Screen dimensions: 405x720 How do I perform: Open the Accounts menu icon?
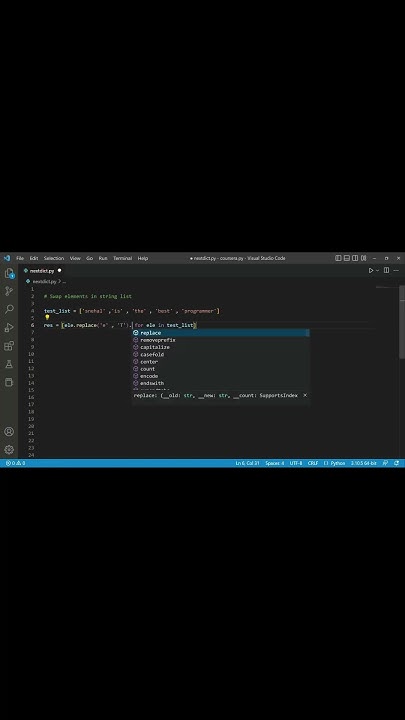click(9, 432)
